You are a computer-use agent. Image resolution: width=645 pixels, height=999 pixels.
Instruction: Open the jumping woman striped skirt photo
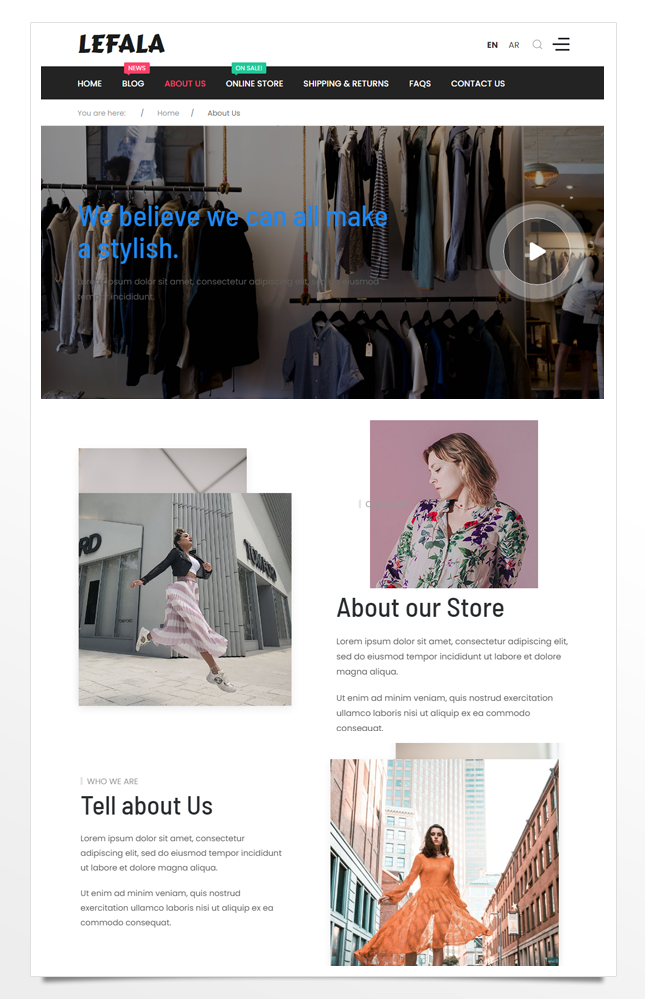(185, 599)
